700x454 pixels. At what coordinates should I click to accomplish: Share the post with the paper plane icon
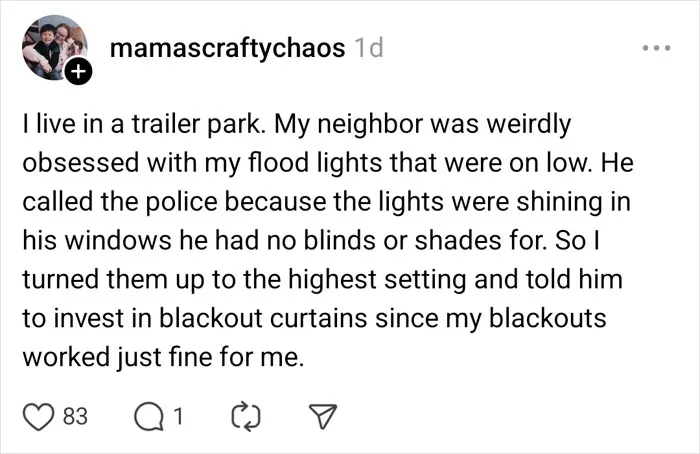click(x=323, y=417)
